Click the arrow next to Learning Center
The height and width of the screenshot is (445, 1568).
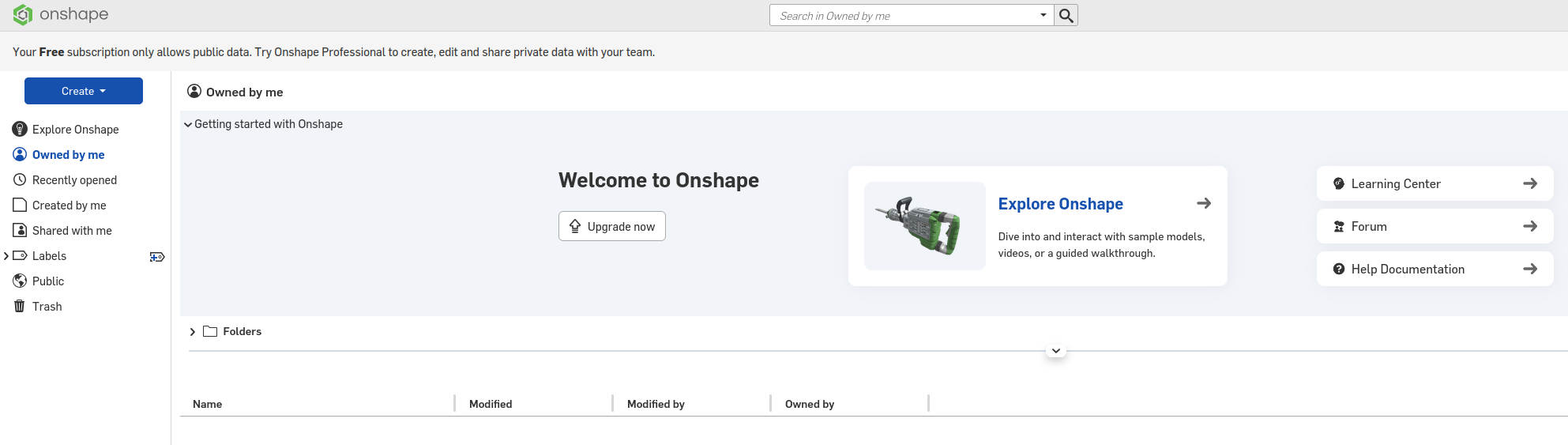1530,183
